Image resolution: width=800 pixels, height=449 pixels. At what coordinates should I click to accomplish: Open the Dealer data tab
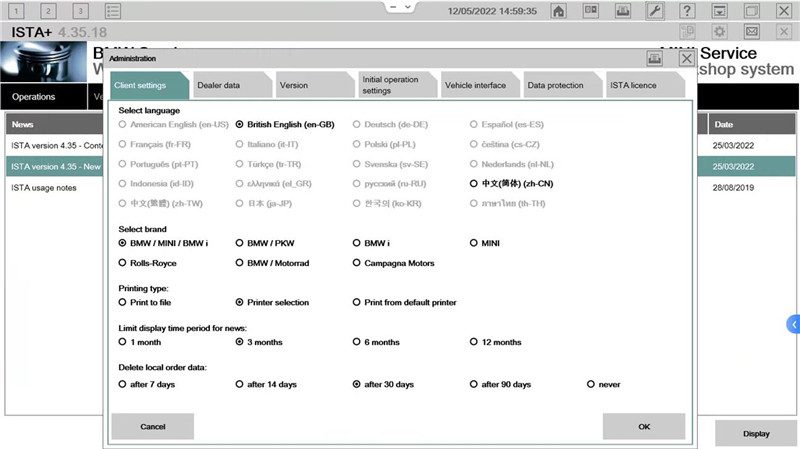pos(233,85)
